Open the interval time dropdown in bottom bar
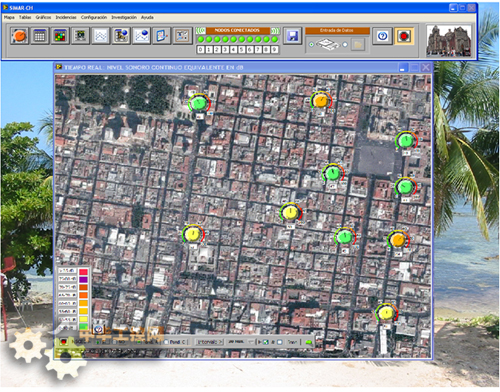 pos(241,342)
